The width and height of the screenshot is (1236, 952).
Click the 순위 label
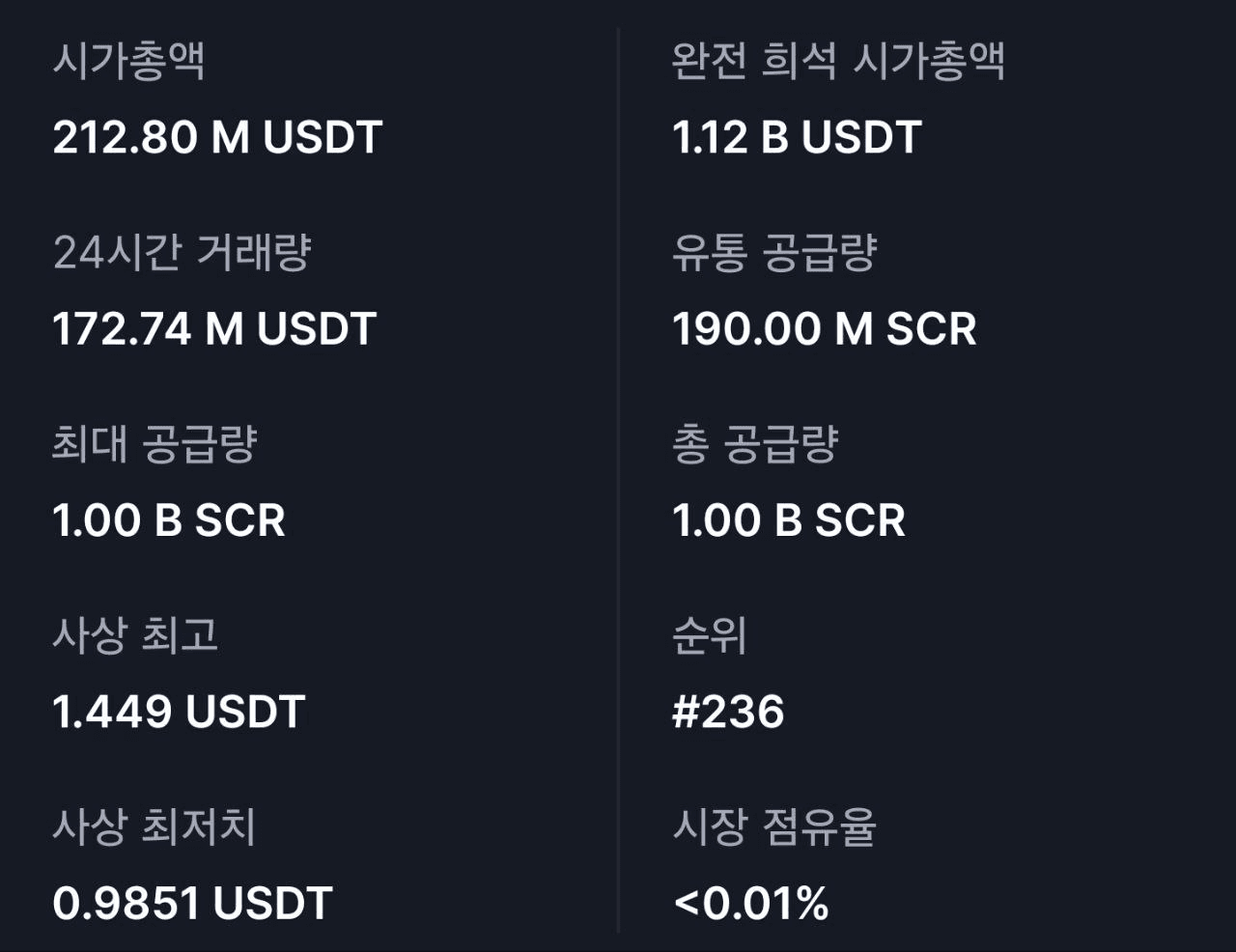point(710,635)
